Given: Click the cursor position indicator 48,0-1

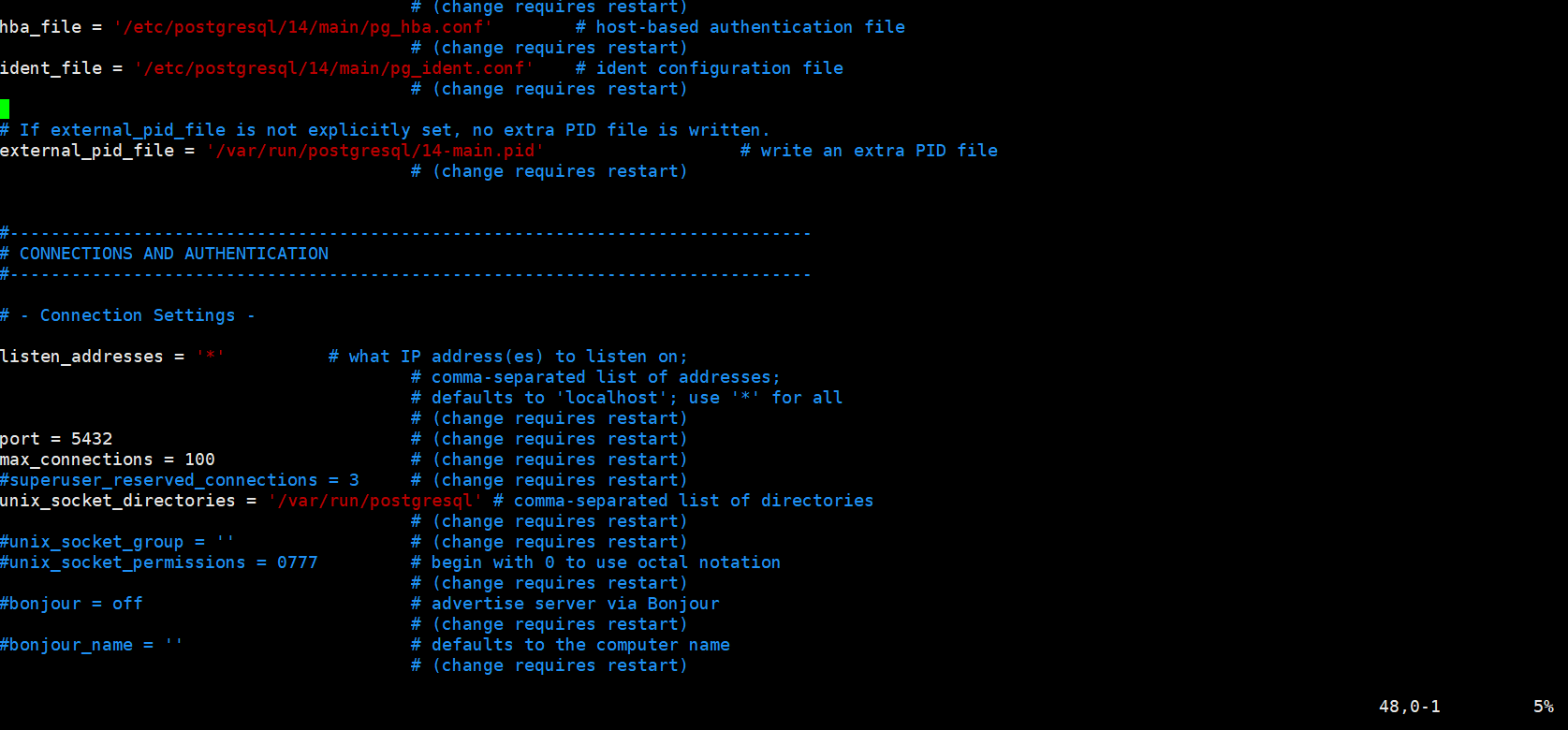Looking at the screenshot, I should [1410, 707].
